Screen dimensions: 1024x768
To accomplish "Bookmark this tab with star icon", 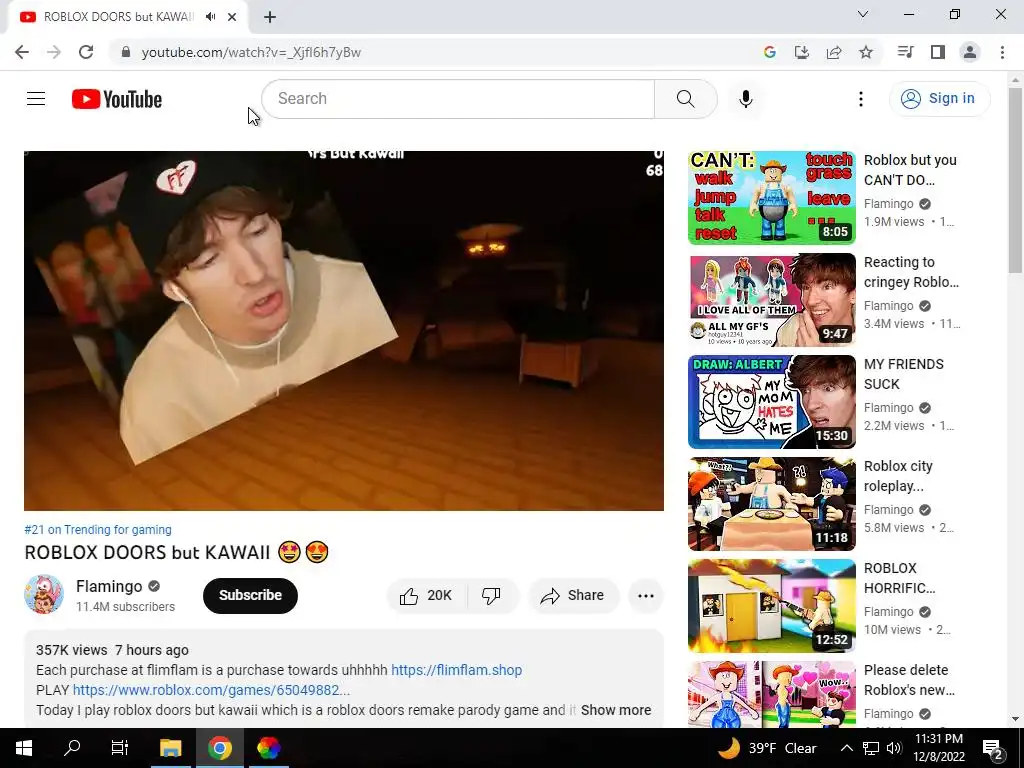I will click(866, 52).
